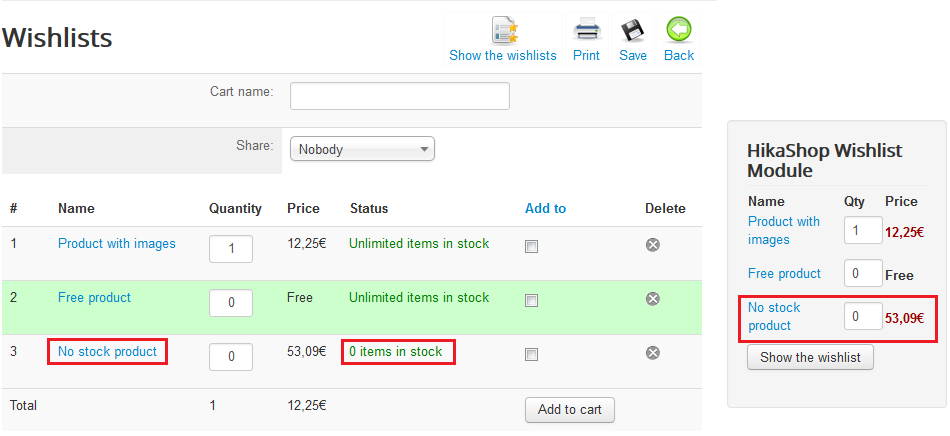Click the Add to column header
The height and width of the screenshot is (436, 950).
point(545,208)
